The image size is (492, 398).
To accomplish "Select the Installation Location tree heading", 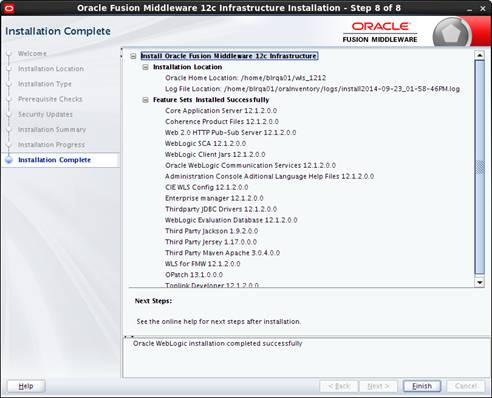I will coord(187,67).
